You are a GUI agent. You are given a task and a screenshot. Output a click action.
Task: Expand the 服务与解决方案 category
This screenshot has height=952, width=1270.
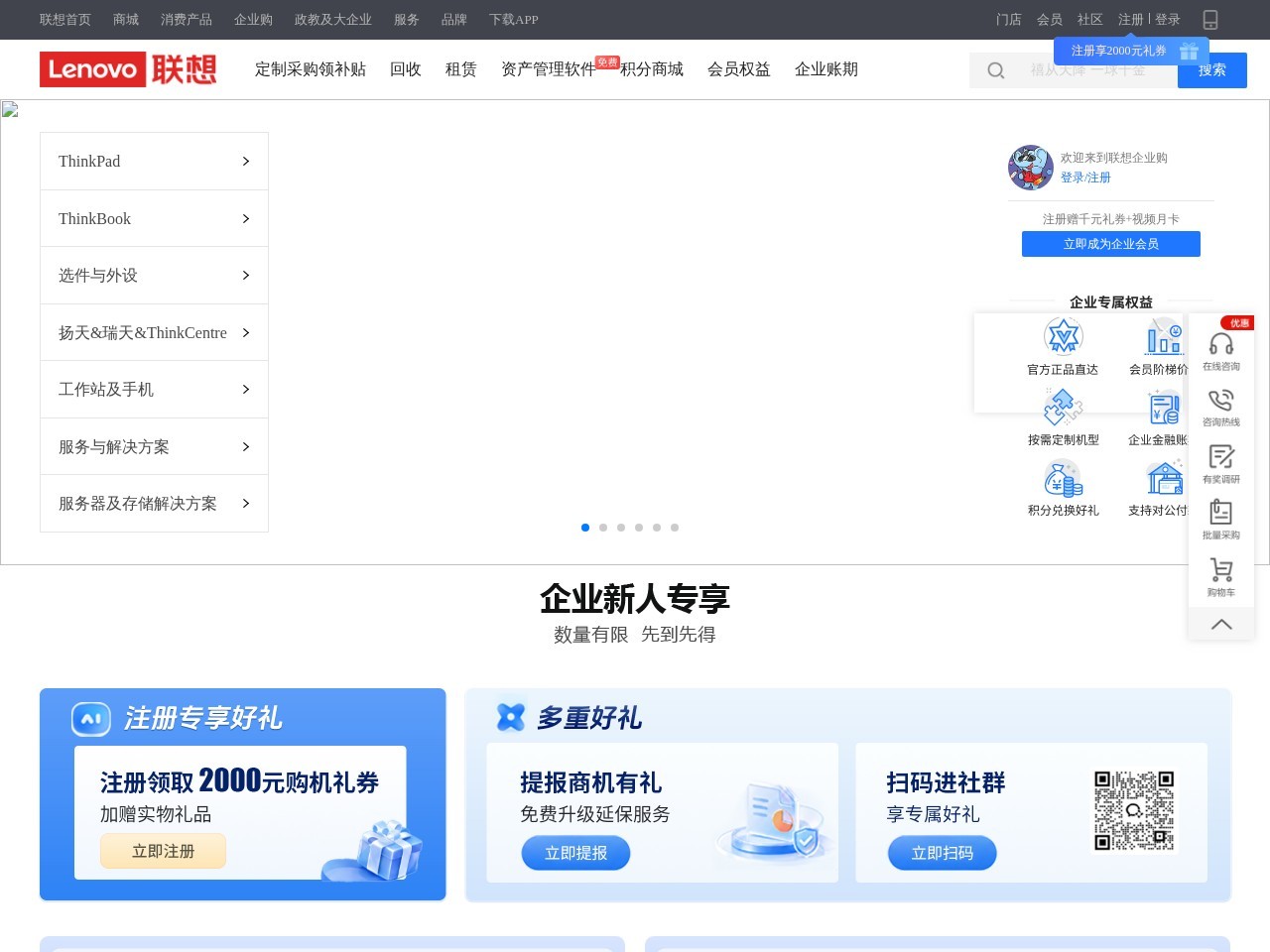[154, 446]
